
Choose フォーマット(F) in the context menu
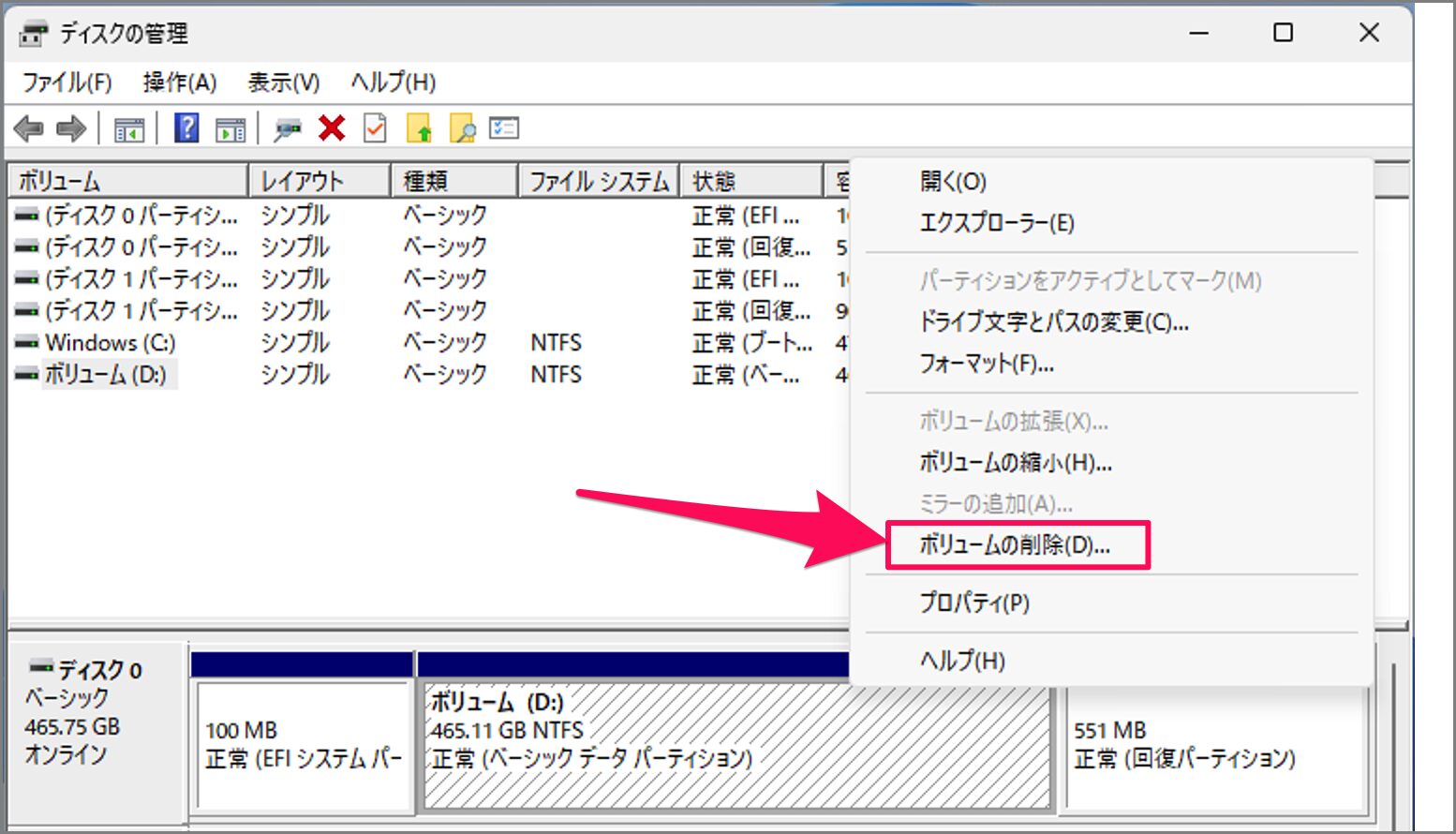(x=985, y=365)
